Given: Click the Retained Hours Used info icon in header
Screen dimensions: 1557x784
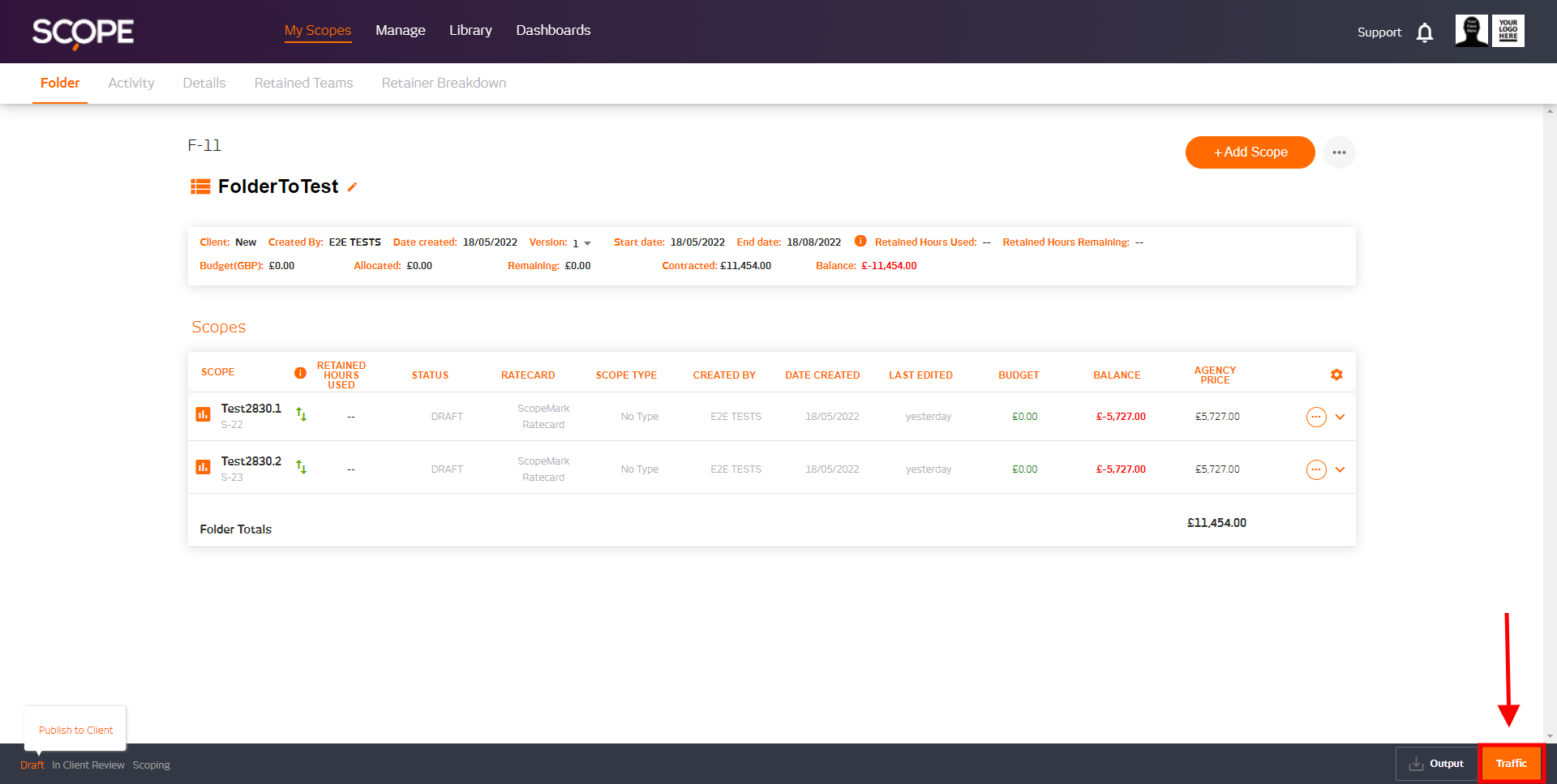Looking at the screenshot, I should (x=300, y=373).
